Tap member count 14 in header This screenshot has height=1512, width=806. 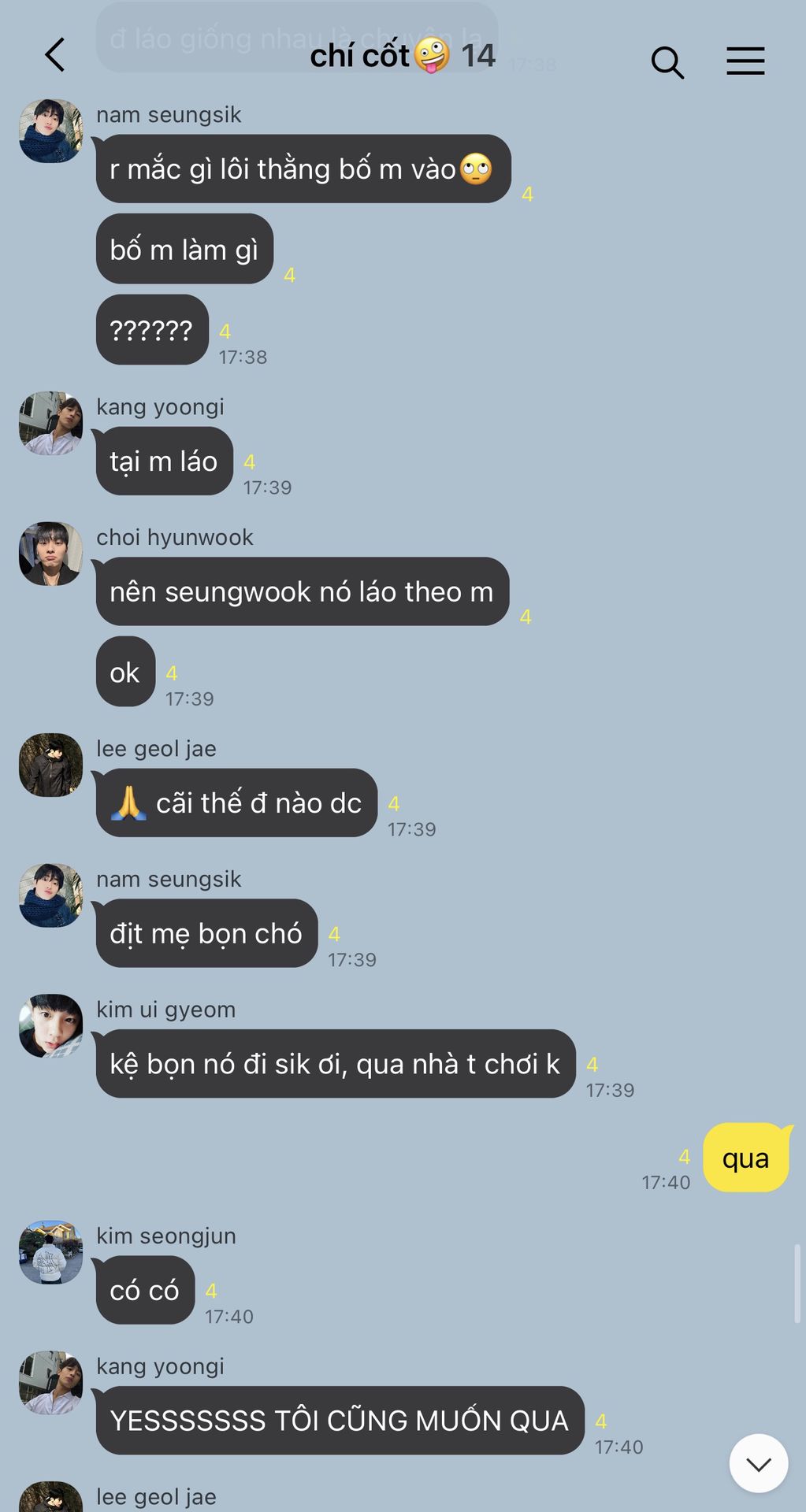(x=477, y=56)
